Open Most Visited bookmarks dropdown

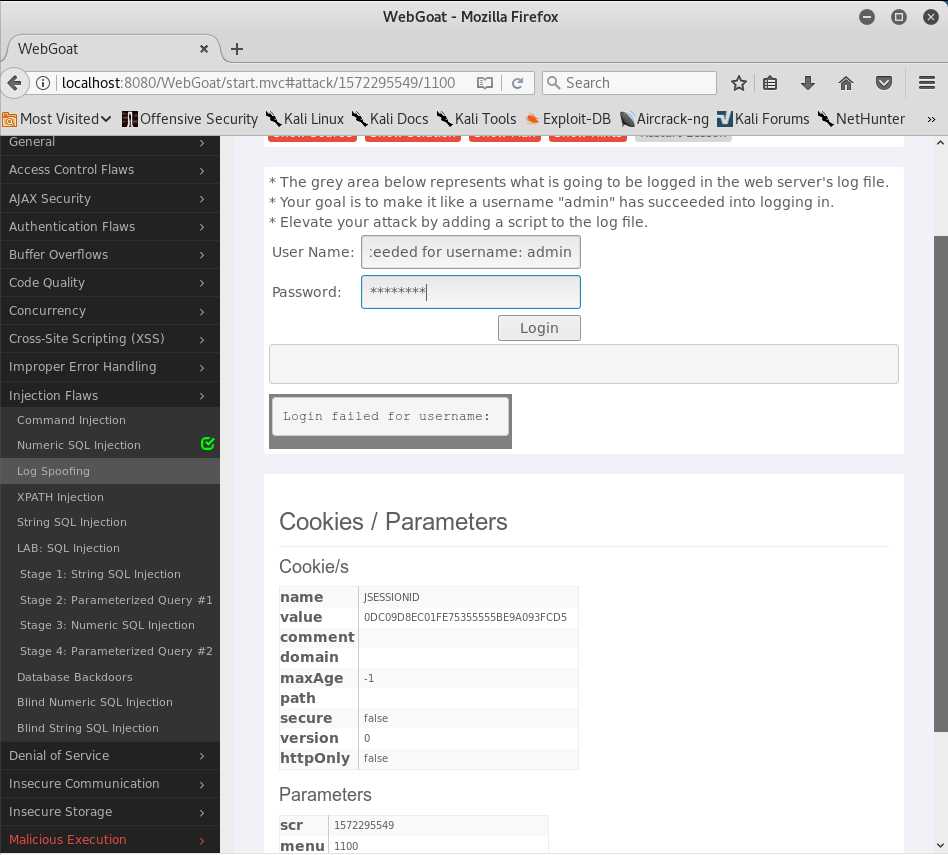(x=57, y=119)
